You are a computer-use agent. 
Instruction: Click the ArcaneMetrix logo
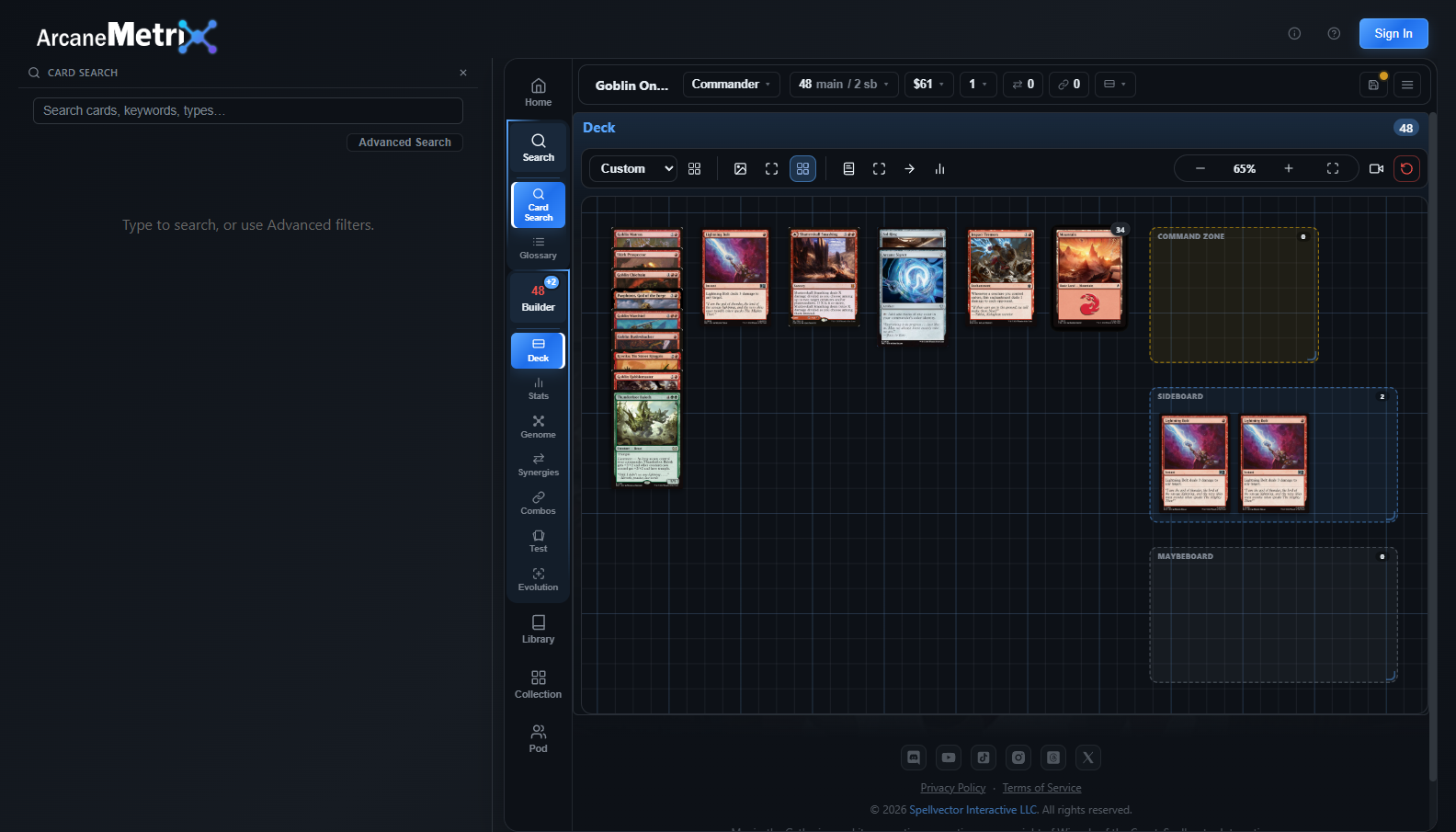point(127,36)
